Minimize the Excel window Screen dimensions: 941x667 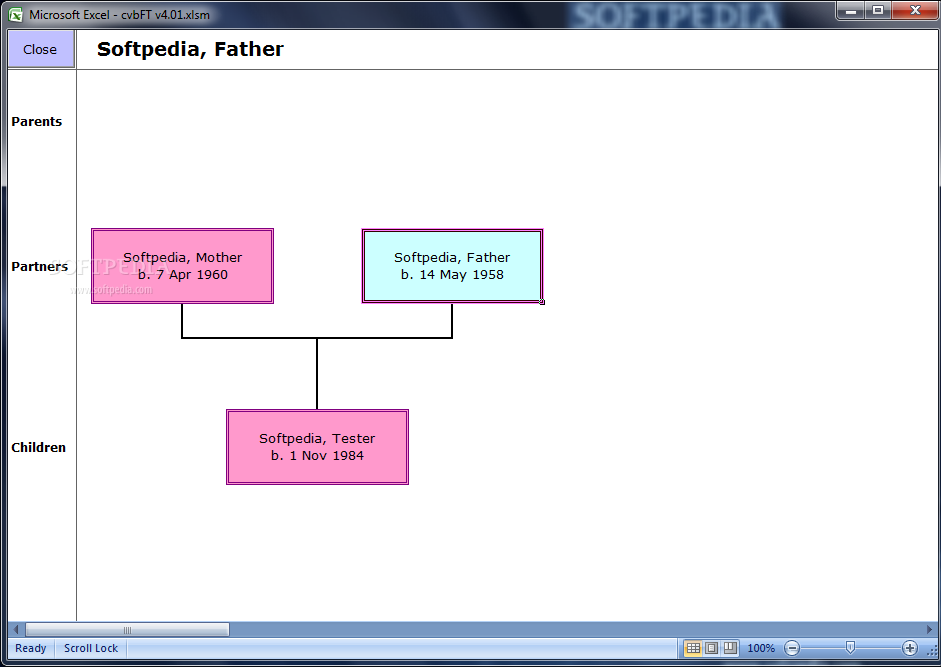pyautogui.click(x=850, y=11)
